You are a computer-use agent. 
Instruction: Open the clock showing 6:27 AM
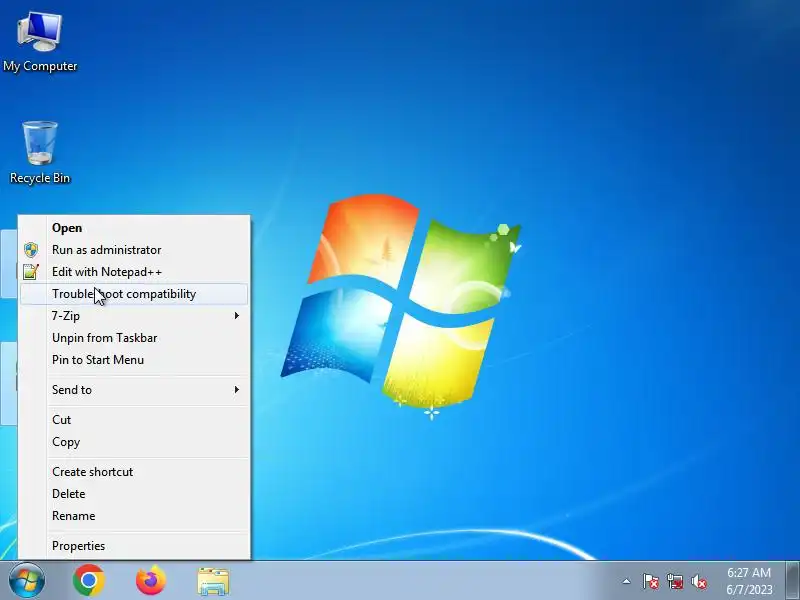(749, 581)
